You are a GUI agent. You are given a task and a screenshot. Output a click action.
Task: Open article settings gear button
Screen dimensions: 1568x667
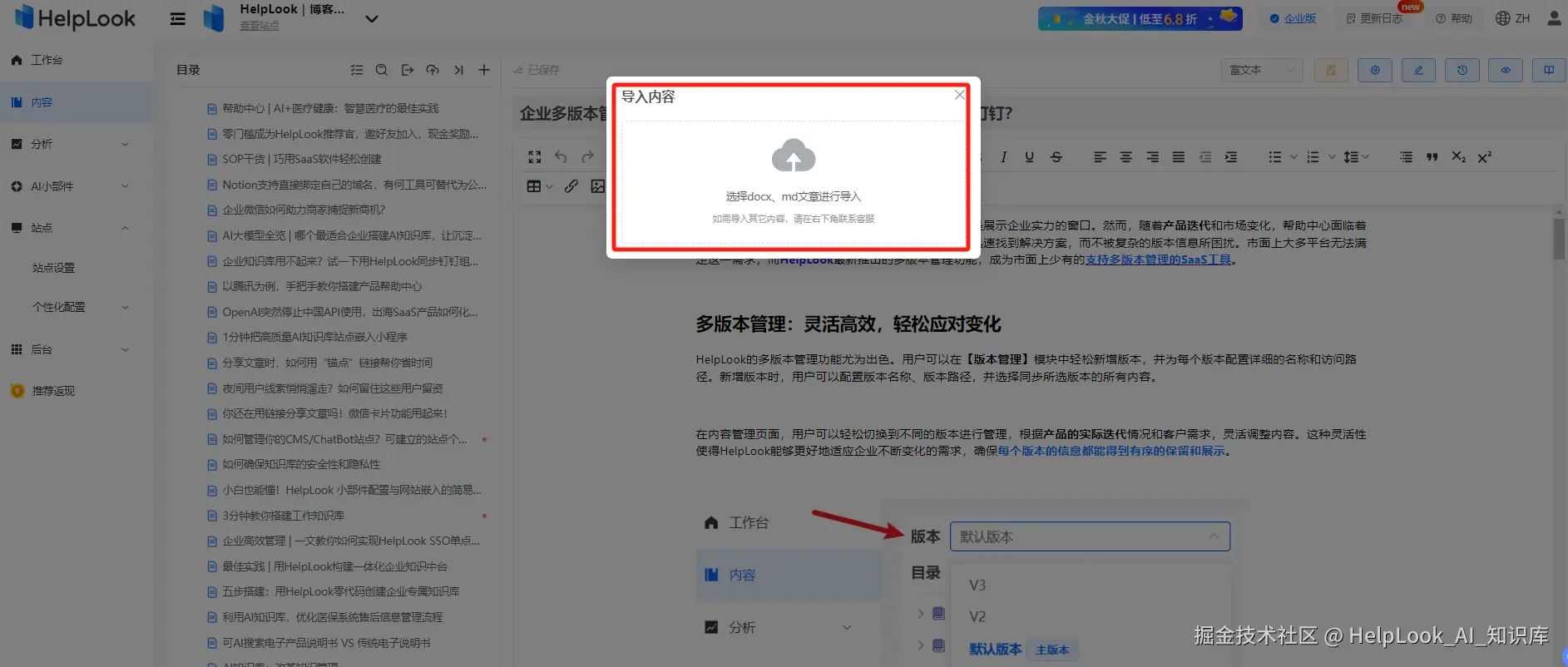[x=1375, y=70]
